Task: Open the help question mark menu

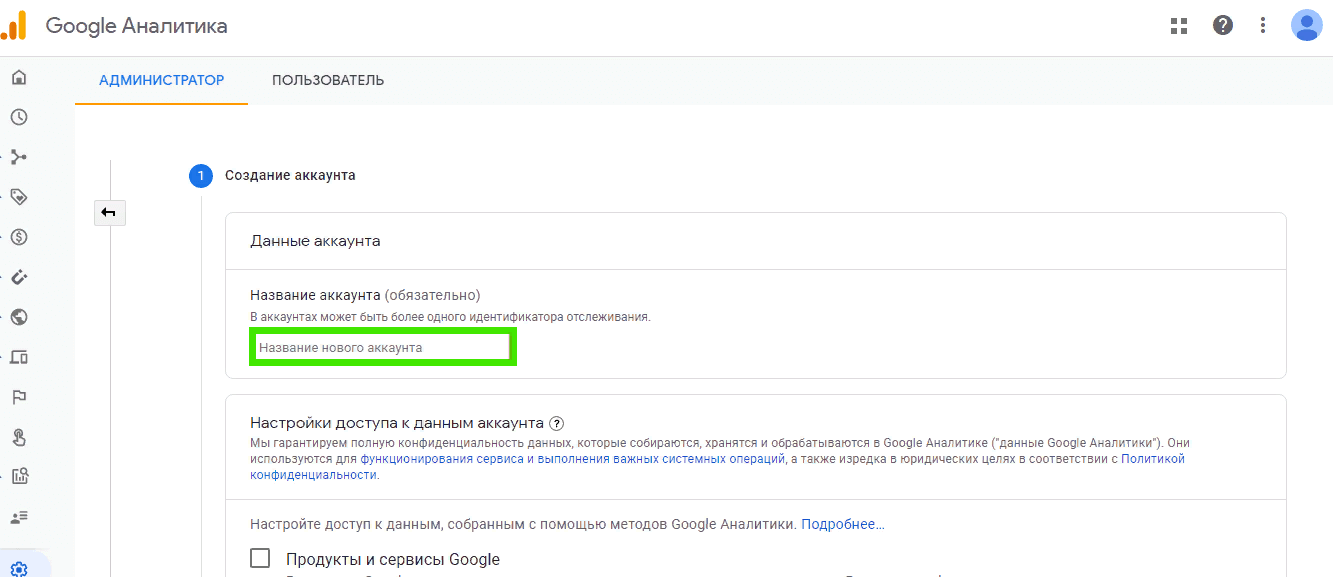Action: [x=1223, y=26]
